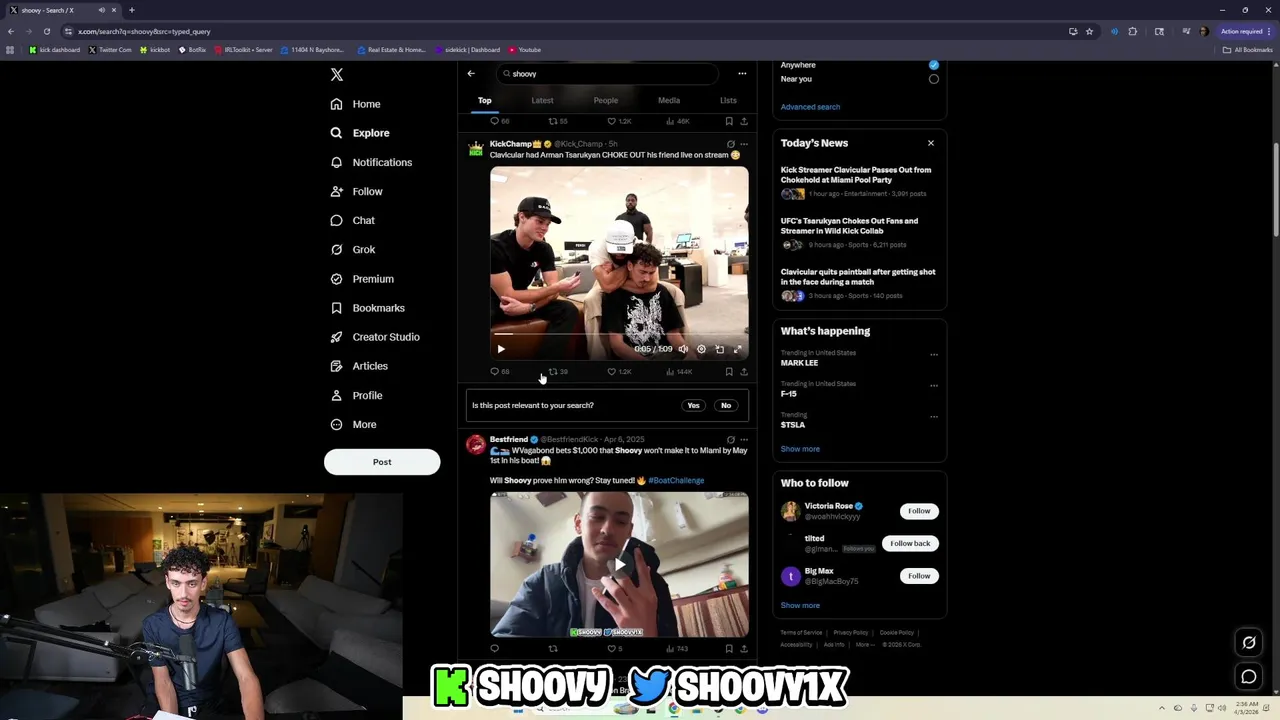
Task: Reload the page in Chrome
Action: click(46, 31)
